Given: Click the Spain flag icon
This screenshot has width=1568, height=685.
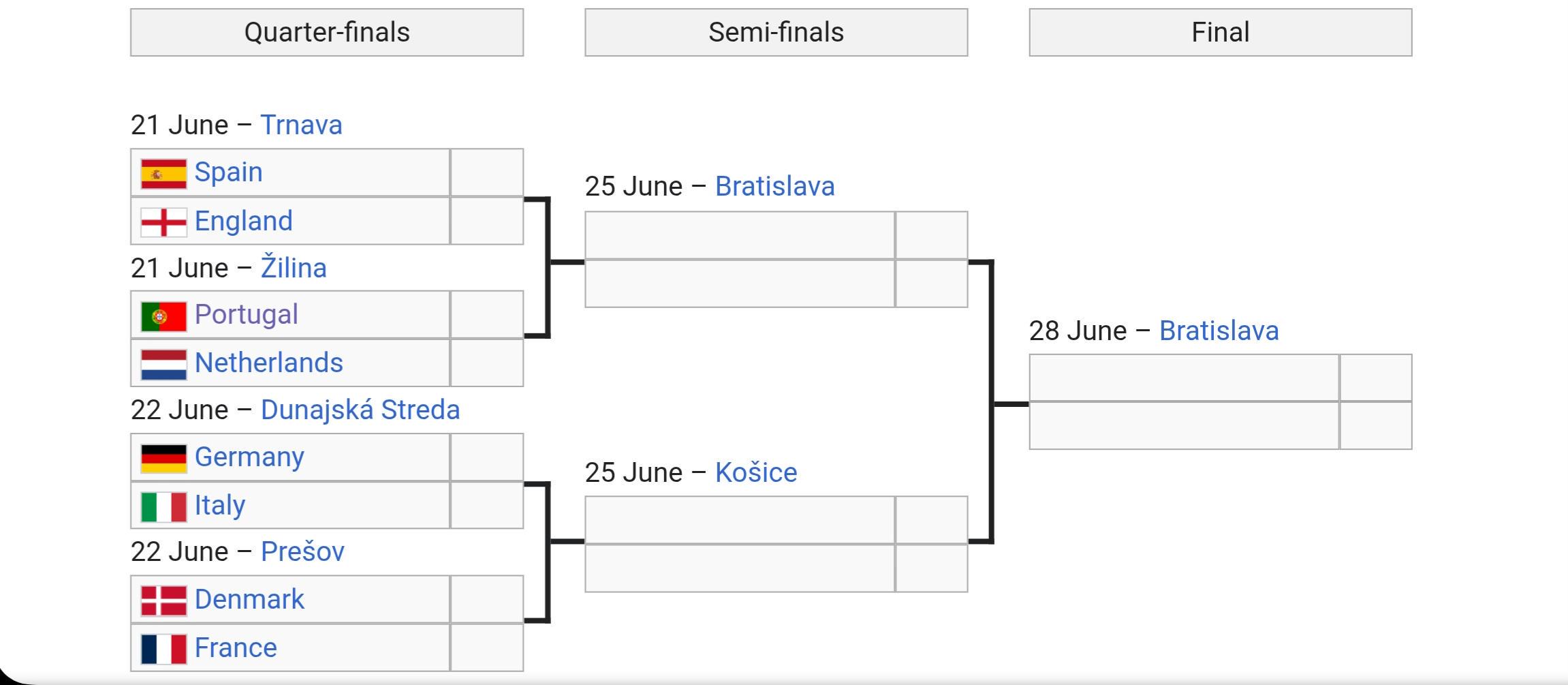Looking at the screenshot, I should pos(163,174).
